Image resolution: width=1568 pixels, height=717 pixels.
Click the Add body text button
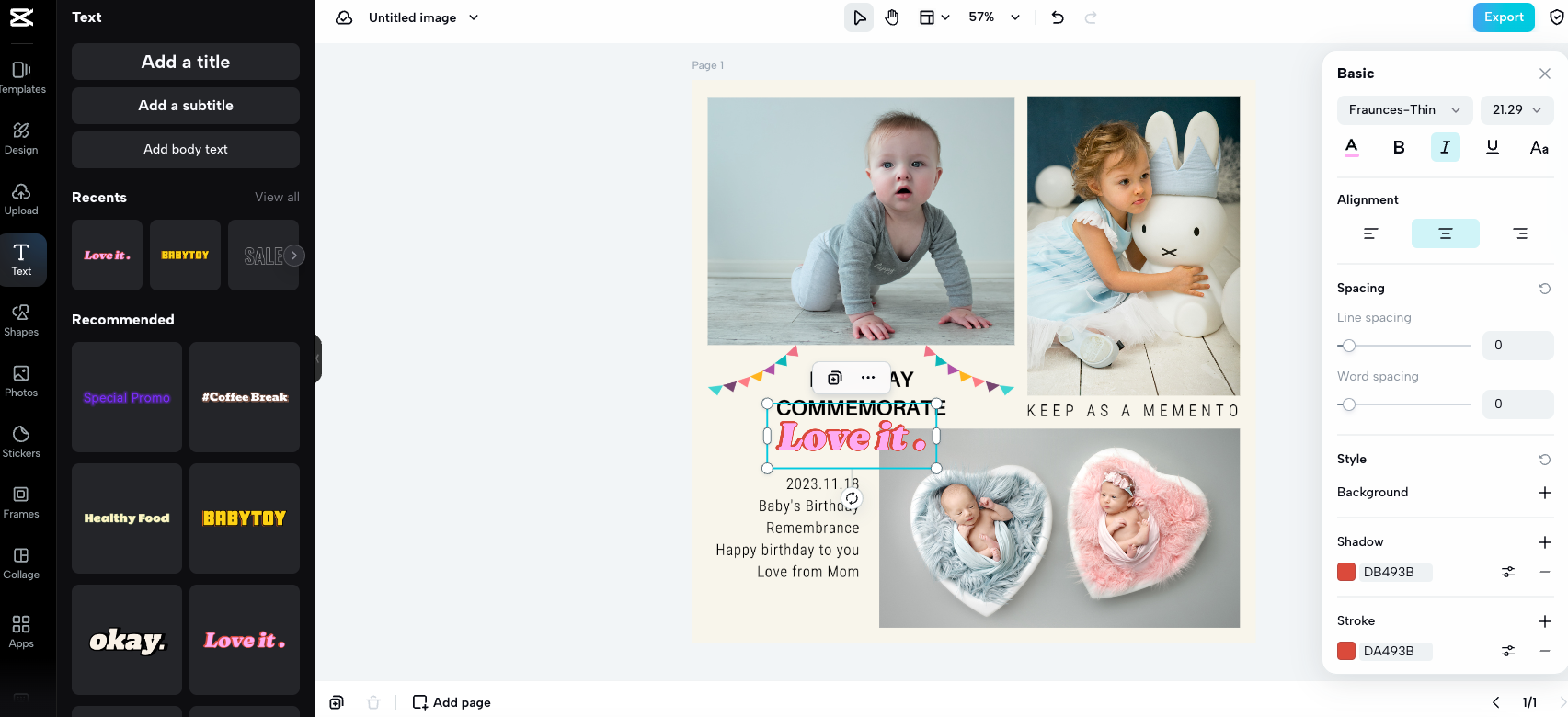(186, 150)
